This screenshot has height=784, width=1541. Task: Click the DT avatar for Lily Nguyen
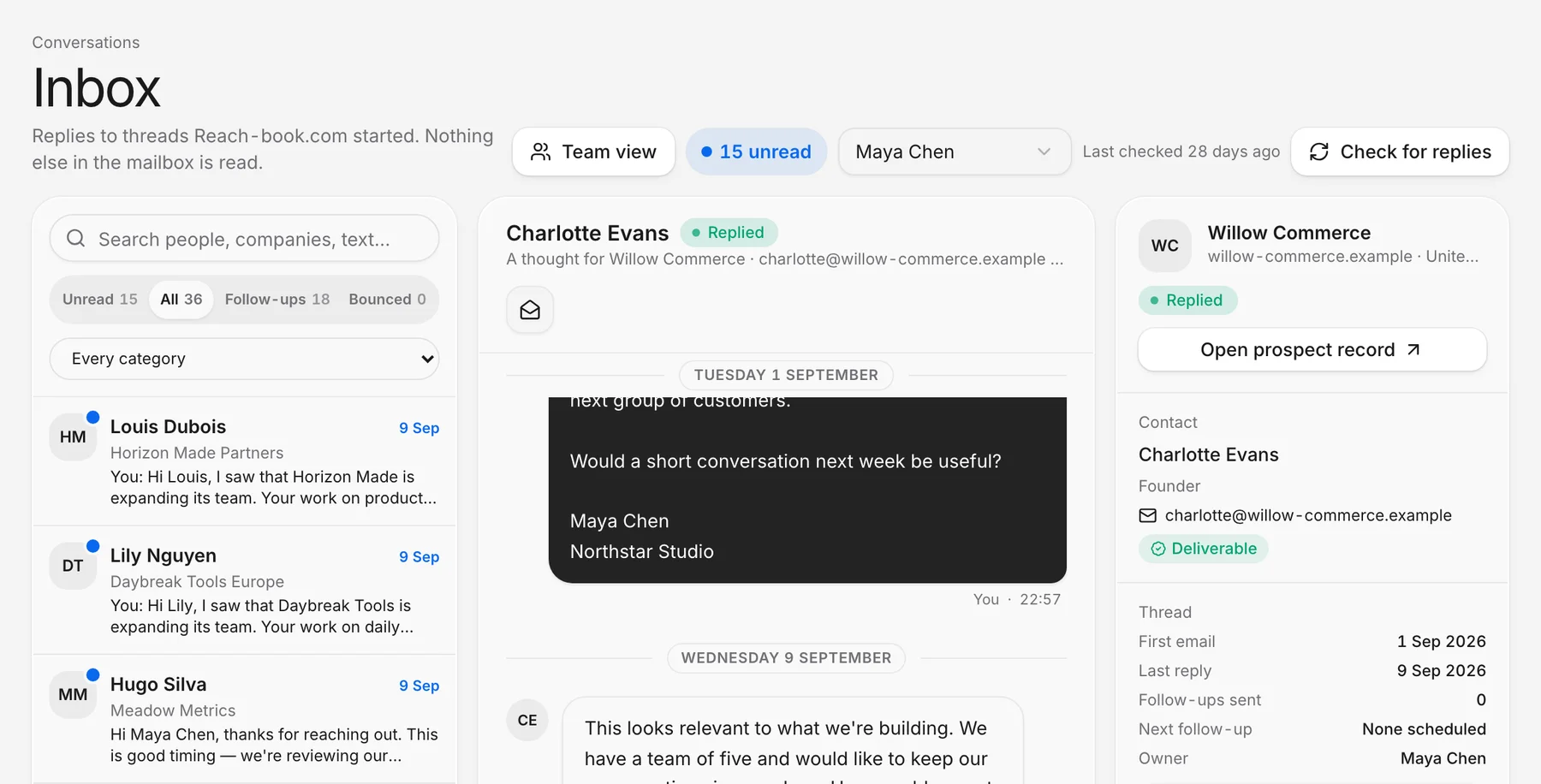point(73,566)
